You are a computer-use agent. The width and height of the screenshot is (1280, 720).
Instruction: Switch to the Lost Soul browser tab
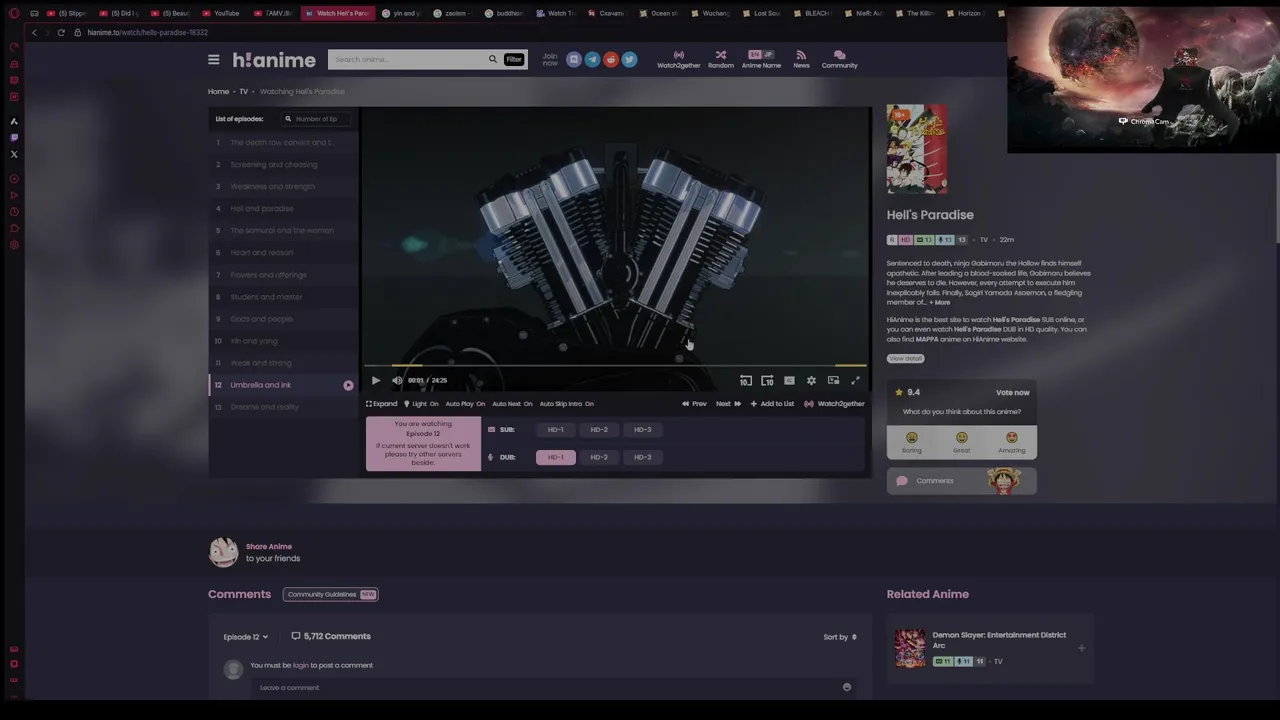point(762,13)
